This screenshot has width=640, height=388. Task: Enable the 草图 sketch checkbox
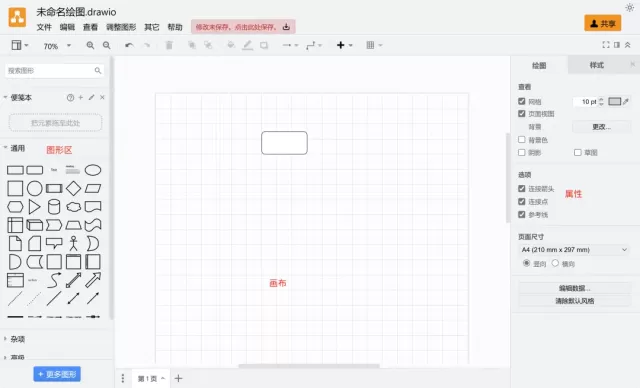coord(578,152)
